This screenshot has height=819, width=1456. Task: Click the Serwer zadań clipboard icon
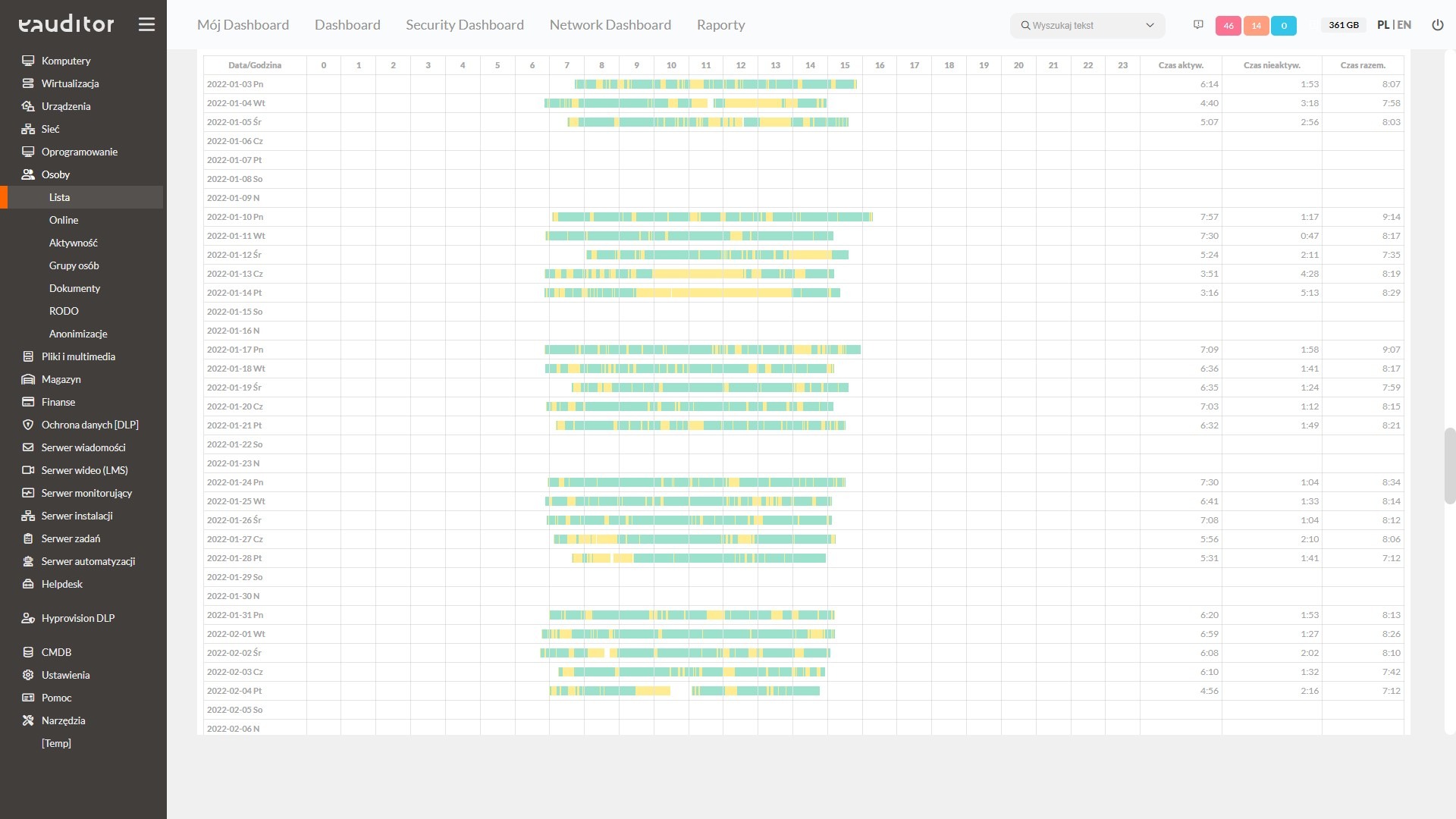28,538
